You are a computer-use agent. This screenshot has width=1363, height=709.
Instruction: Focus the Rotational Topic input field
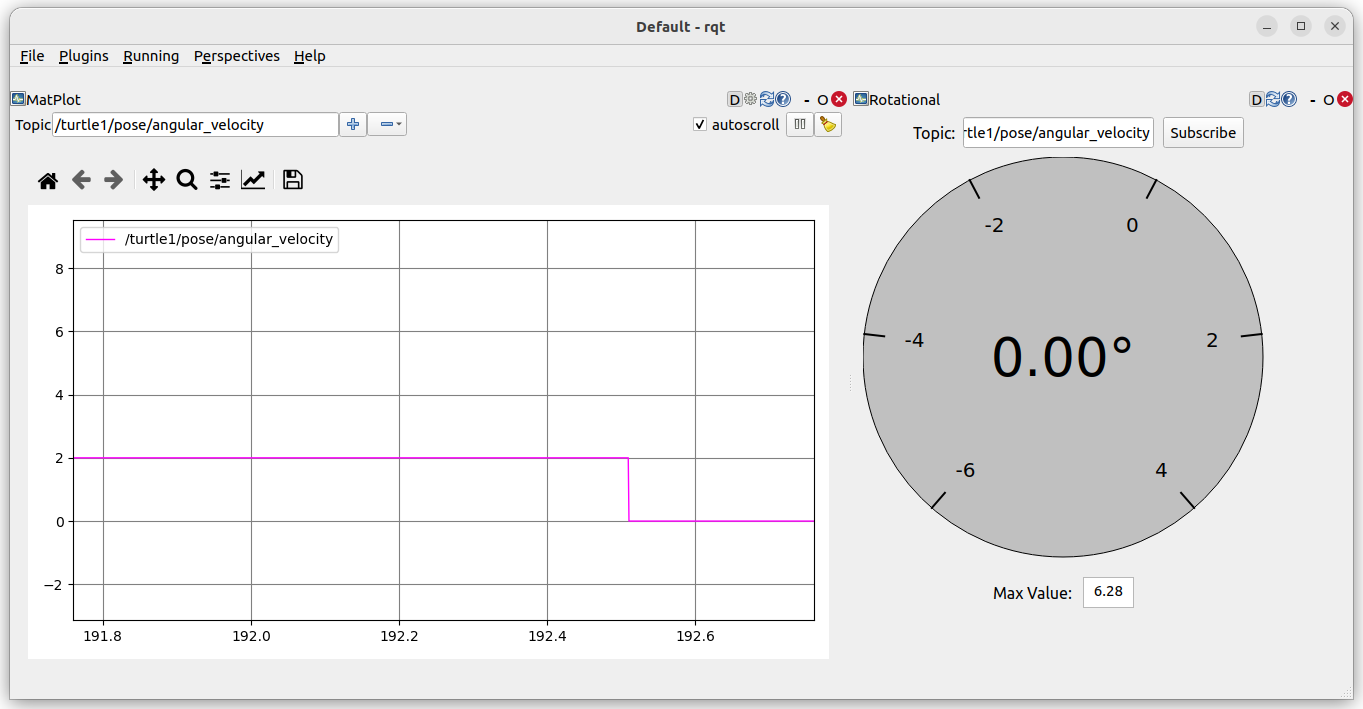[1058, 133]
